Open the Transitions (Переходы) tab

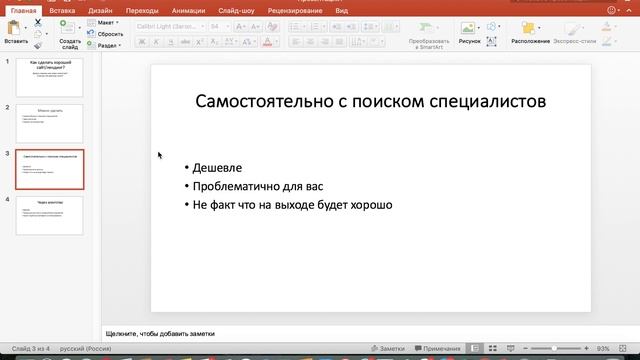[142, 11]
